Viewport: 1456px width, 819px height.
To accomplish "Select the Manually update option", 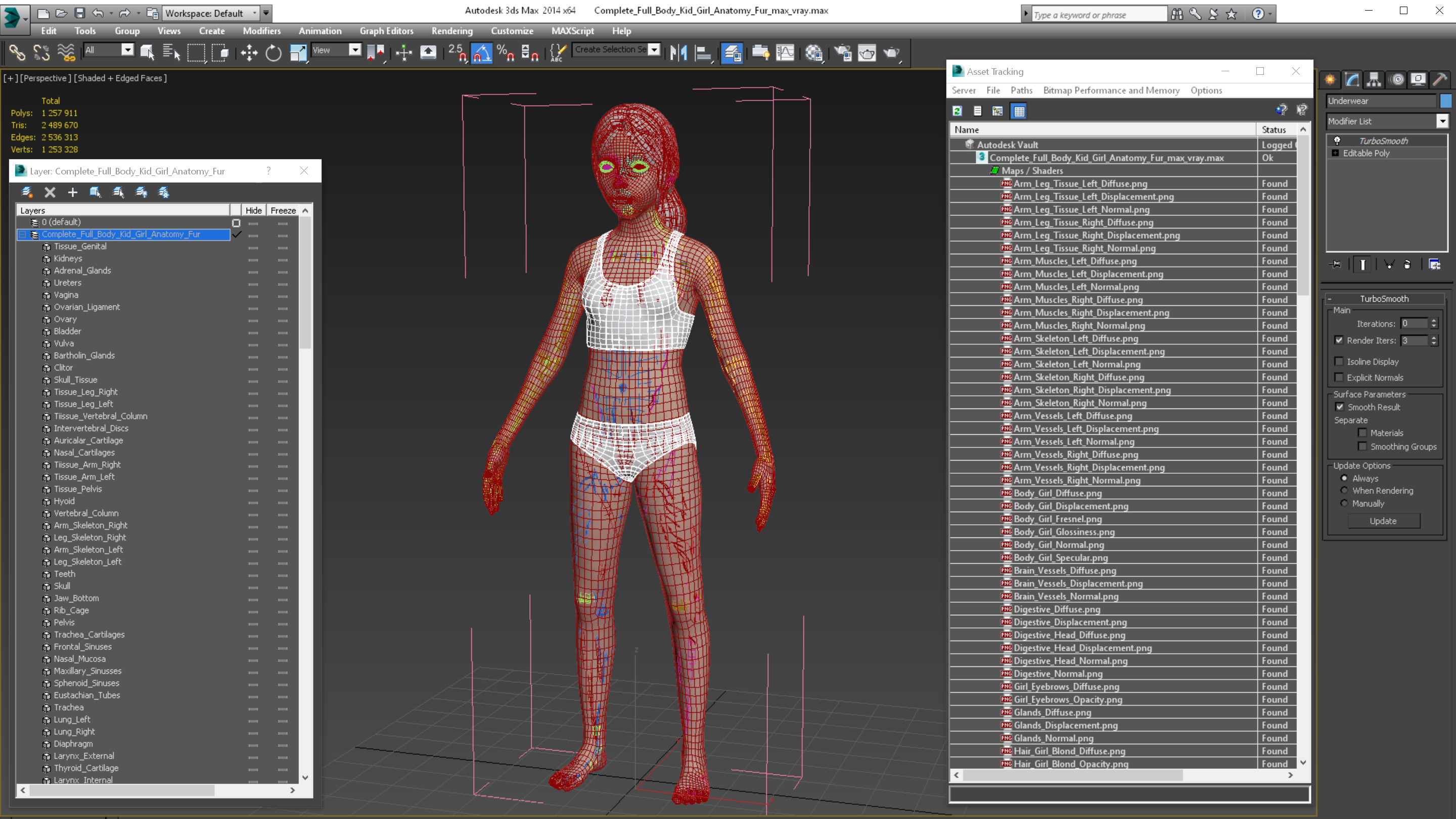I will 1344,503.
